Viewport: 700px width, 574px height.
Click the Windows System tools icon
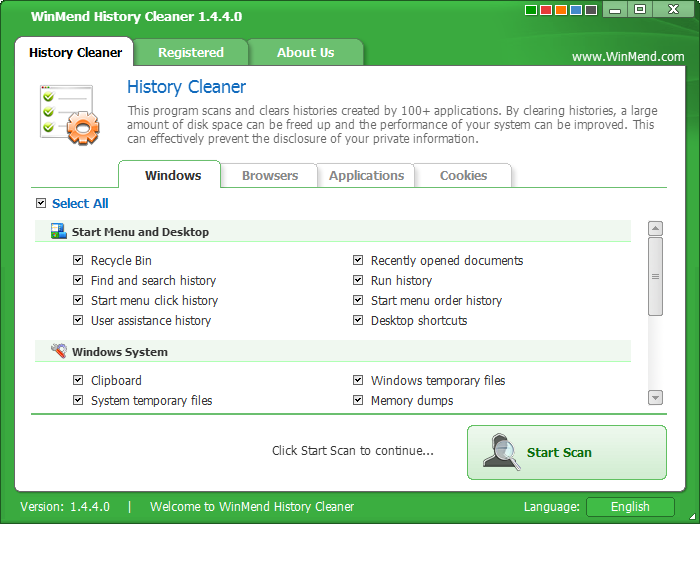tap(58, 351)
